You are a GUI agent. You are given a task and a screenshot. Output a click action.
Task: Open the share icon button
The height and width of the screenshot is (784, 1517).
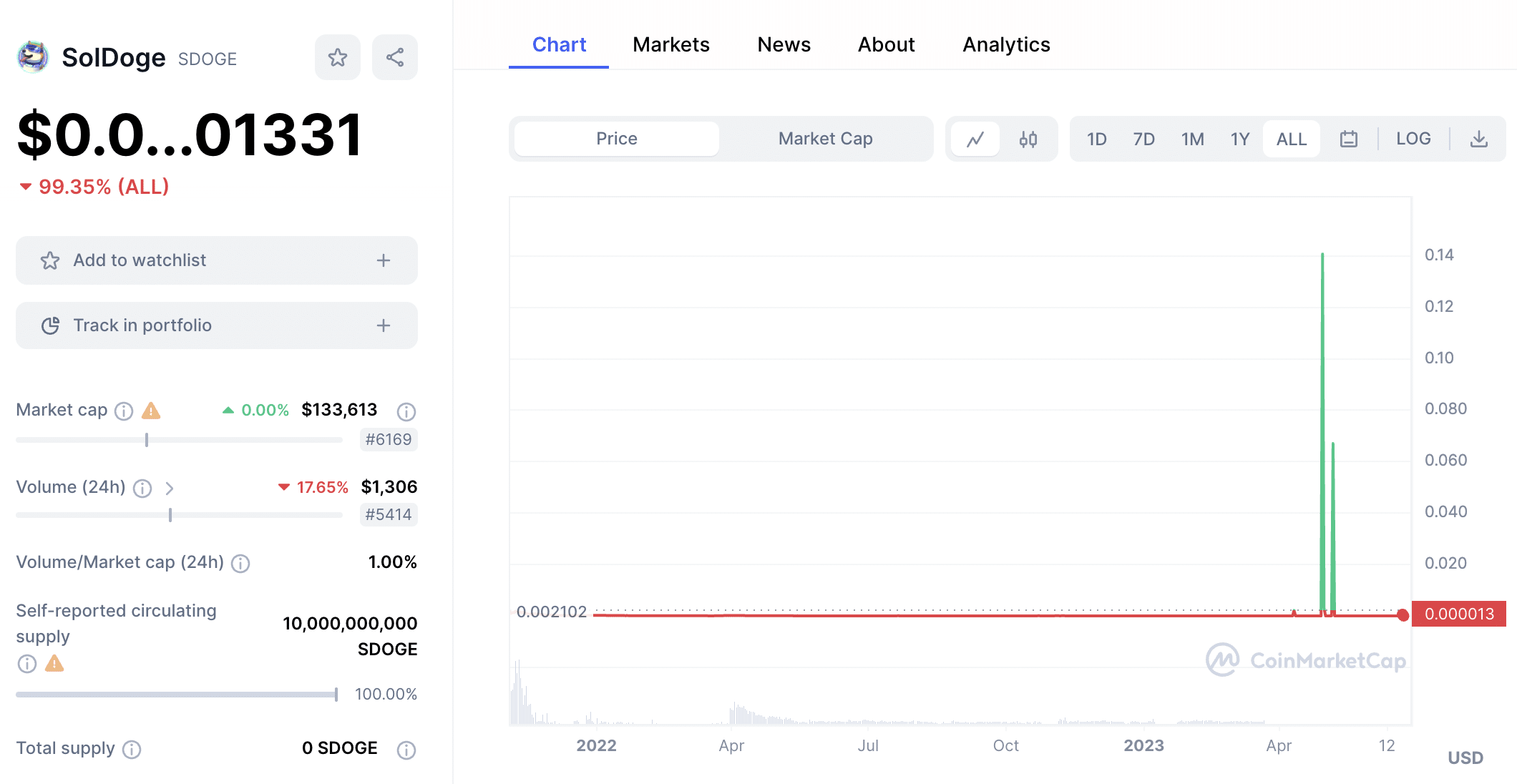click(x=395, y=57)
